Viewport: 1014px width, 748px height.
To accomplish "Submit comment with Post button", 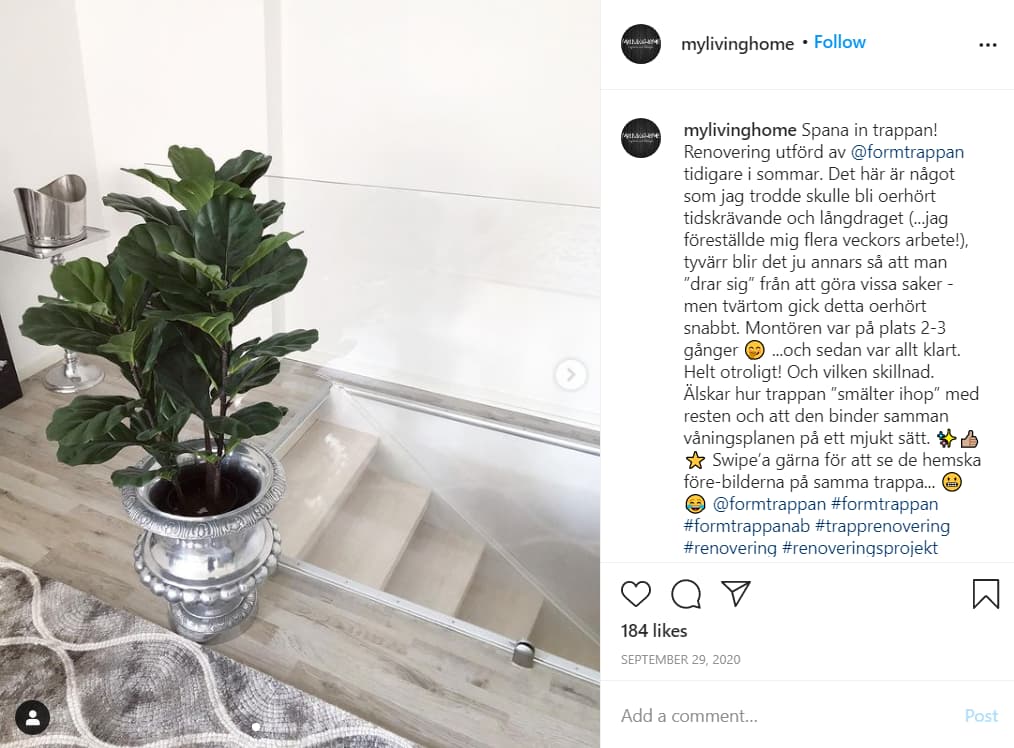I will tap(981, 716).
